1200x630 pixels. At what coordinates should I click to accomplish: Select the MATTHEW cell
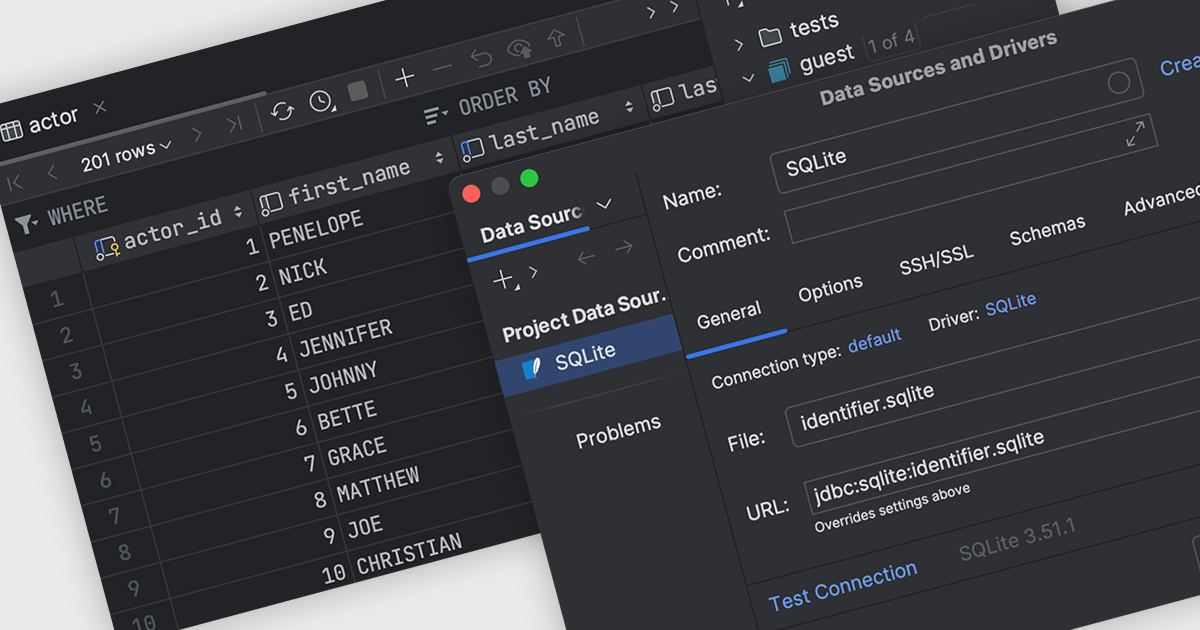[x=378, y=485]
